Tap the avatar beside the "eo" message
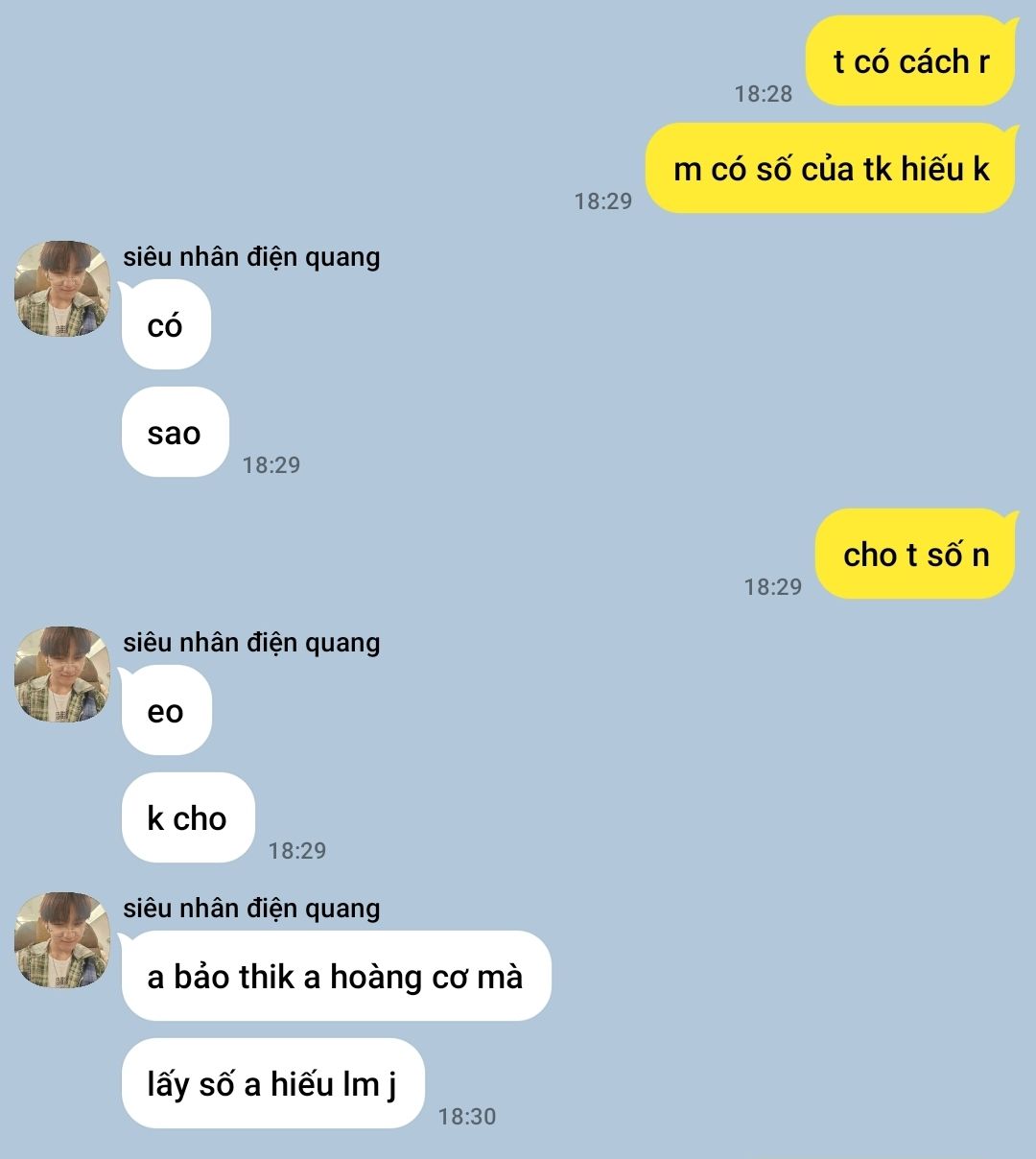The image size is (1036, 1159). (62, 674)
